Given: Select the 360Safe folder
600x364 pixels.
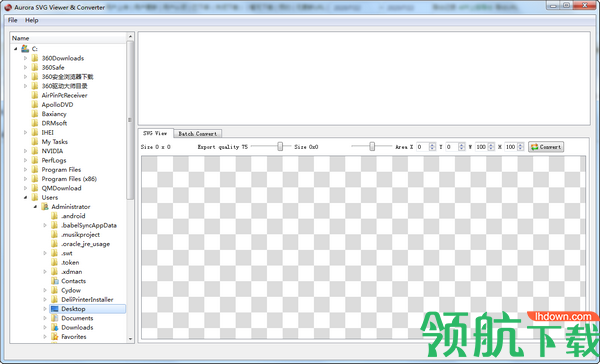Looking at the screenshot, I should click(53, 67).
